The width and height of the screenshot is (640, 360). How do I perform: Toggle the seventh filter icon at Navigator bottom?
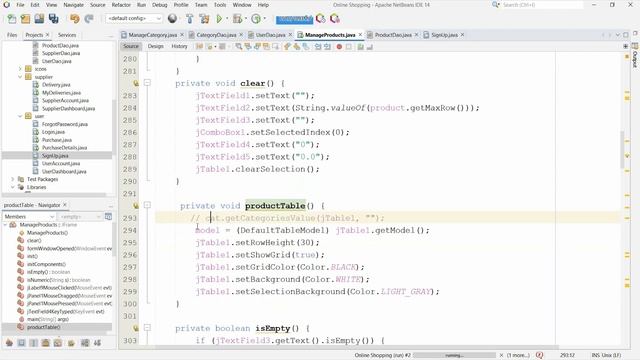tap(85, 343)
